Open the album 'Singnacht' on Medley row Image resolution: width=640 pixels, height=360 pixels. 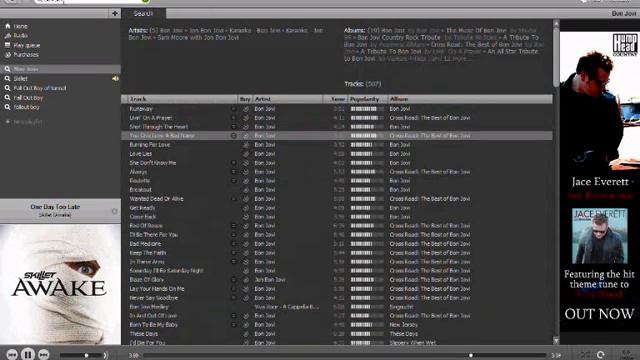(x=401, y=307)
